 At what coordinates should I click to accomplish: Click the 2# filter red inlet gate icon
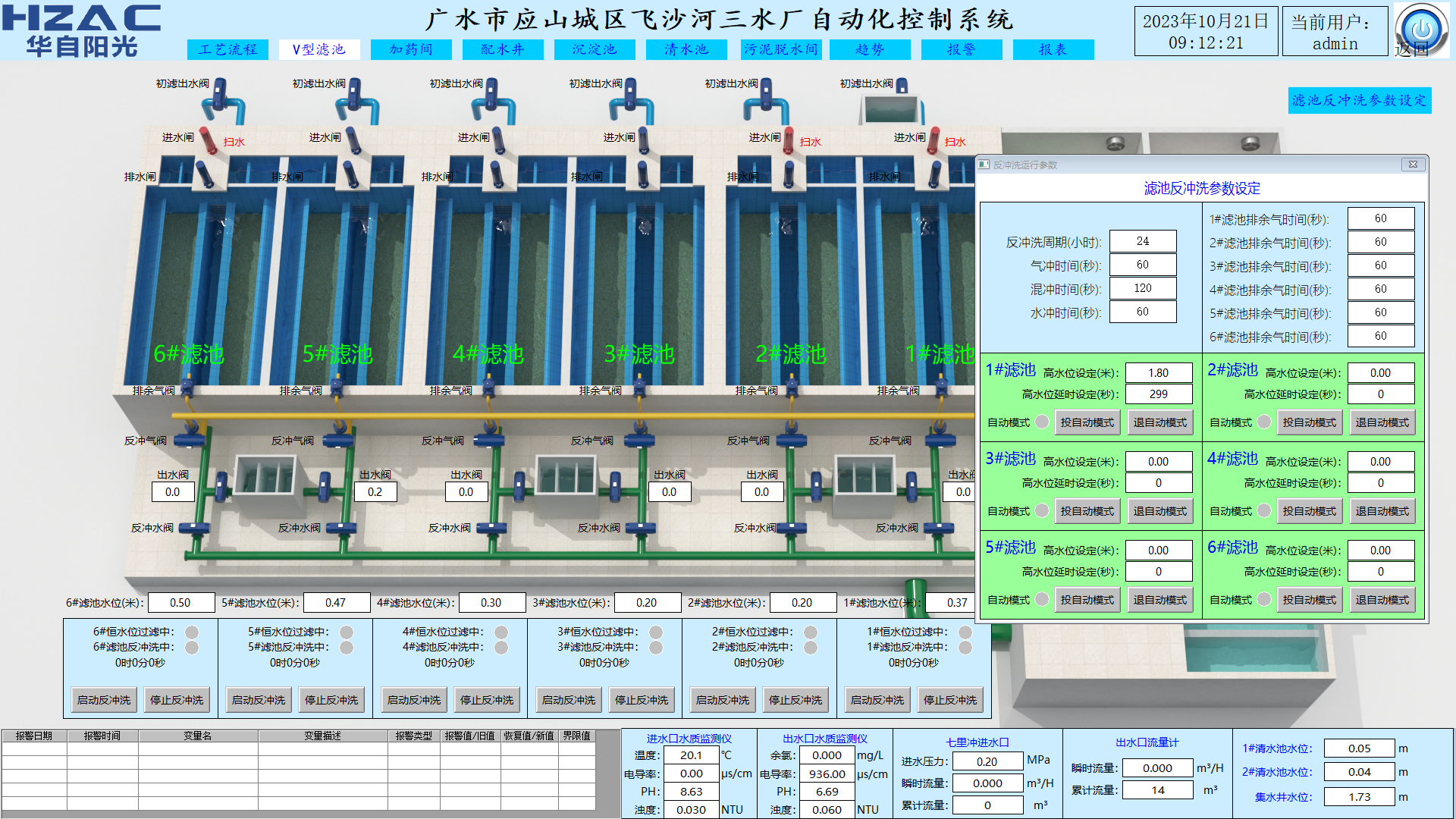click(789, 140)
